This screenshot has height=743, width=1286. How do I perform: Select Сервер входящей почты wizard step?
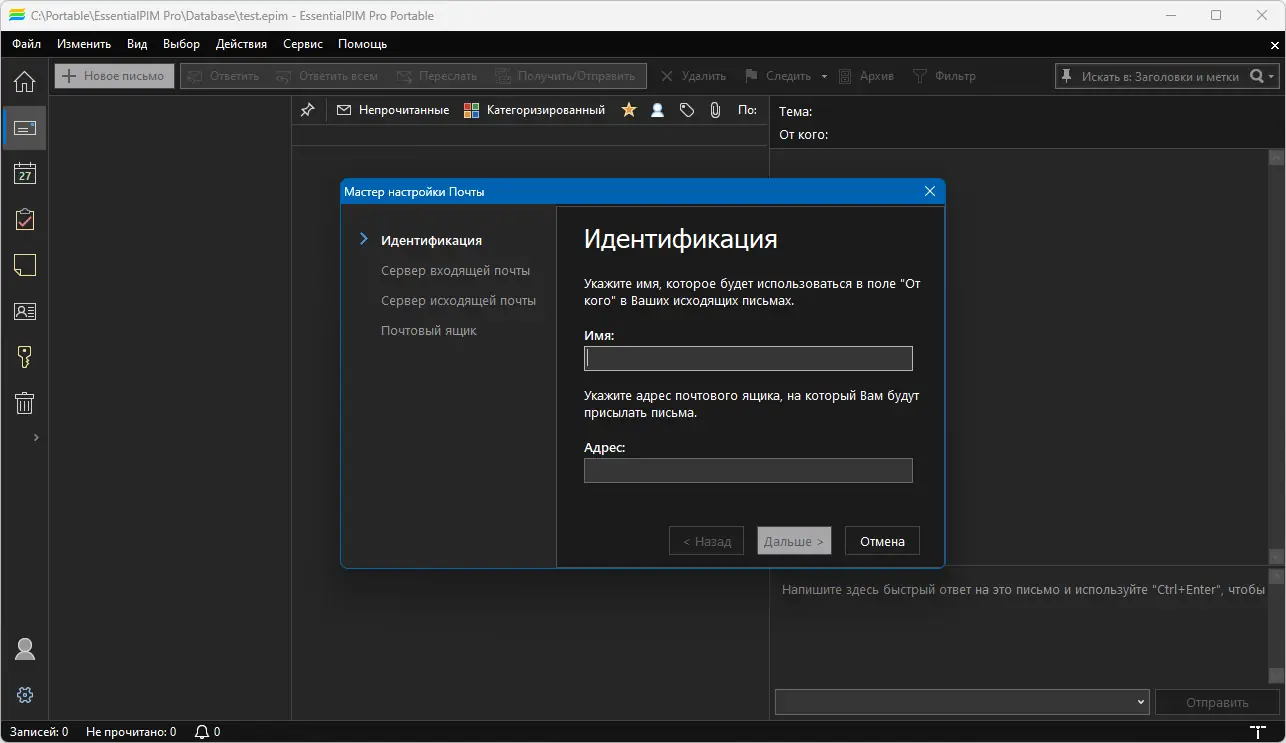tap(455, 270)
